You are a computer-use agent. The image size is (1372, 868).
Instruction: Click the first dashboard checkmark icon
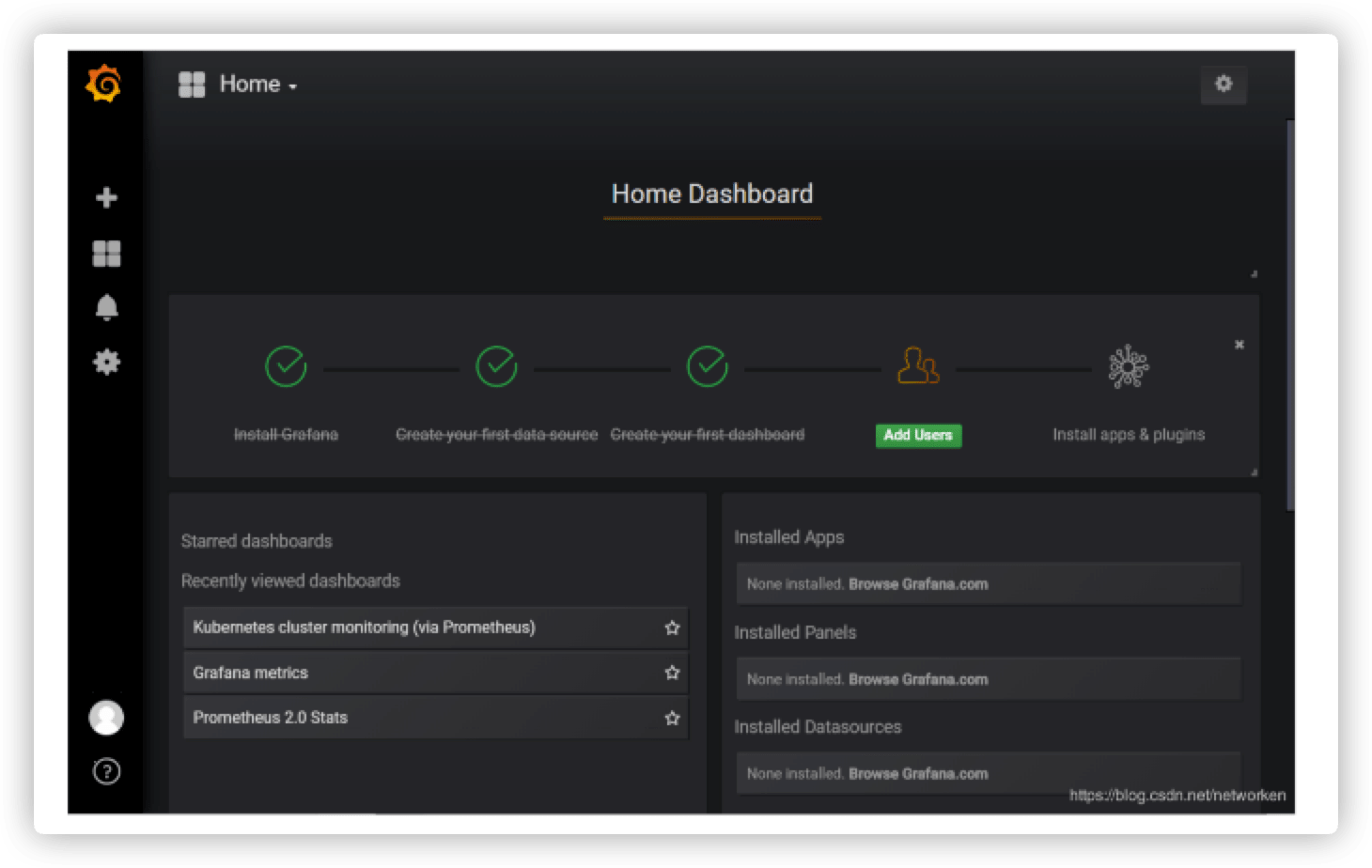click(x=708, y=366)
